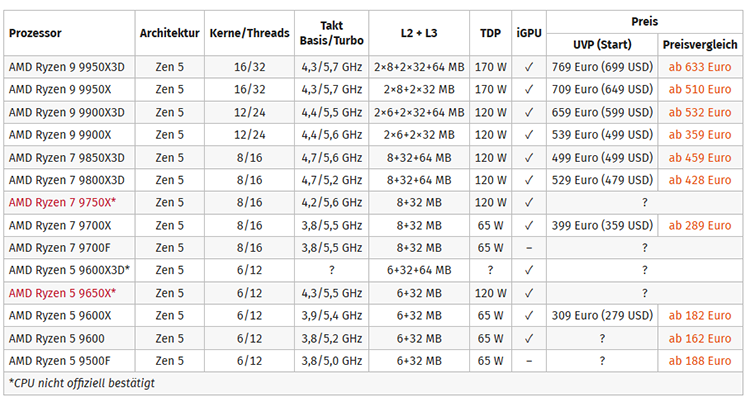Click the iGPU checkmark for Ryzen 9 9950X3D

pyautogui.click(x=529, y=68)
